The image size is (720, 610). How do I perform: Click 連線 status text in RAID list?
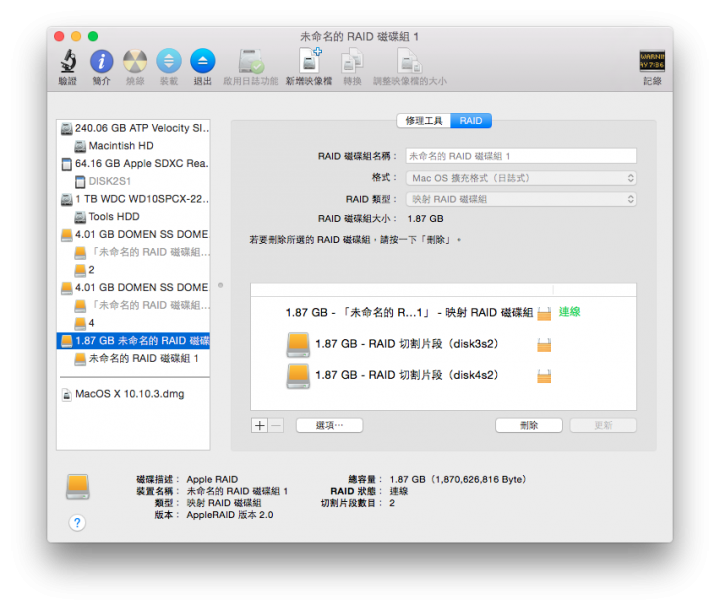pos(569,312)
